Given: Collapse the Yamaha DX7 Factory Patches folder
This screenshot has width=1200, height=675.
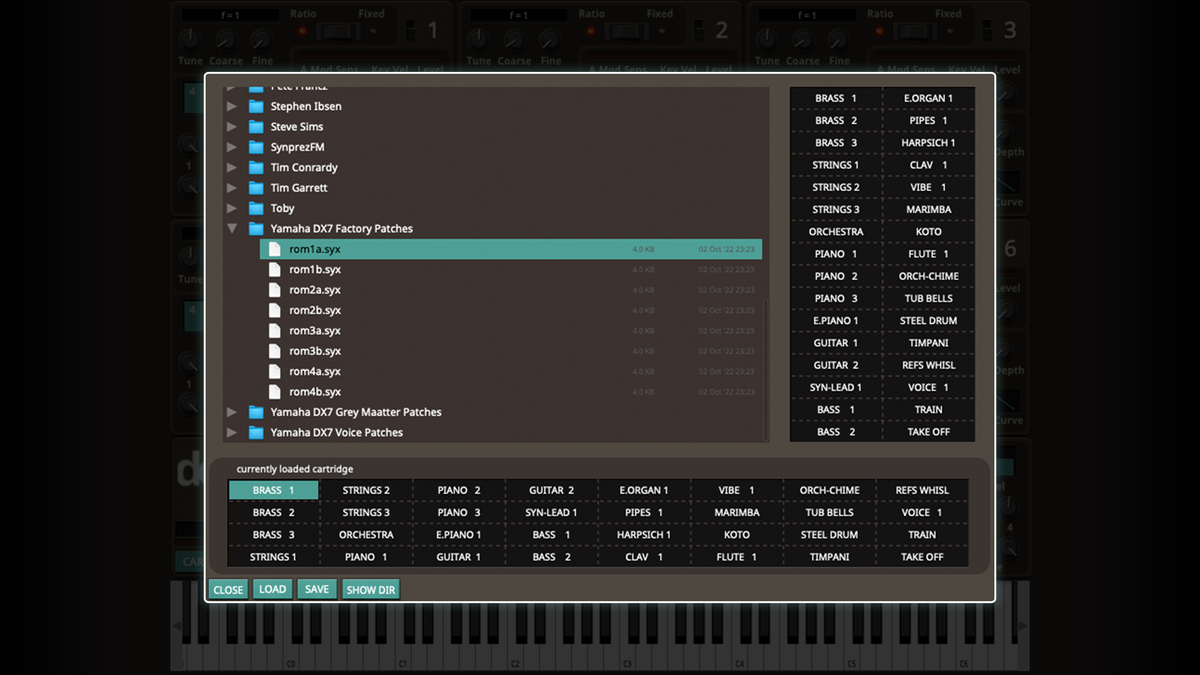Looking at the screenshot, I should click(x=232, y=228).
